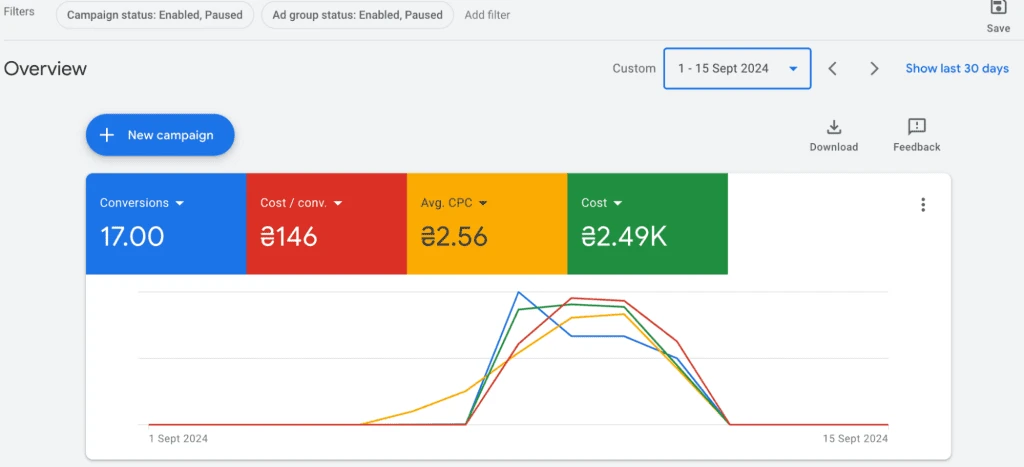Open the 1 - 15 Sept 2024 date range dropdown
1024x467 pixels.
click(737, 69)
